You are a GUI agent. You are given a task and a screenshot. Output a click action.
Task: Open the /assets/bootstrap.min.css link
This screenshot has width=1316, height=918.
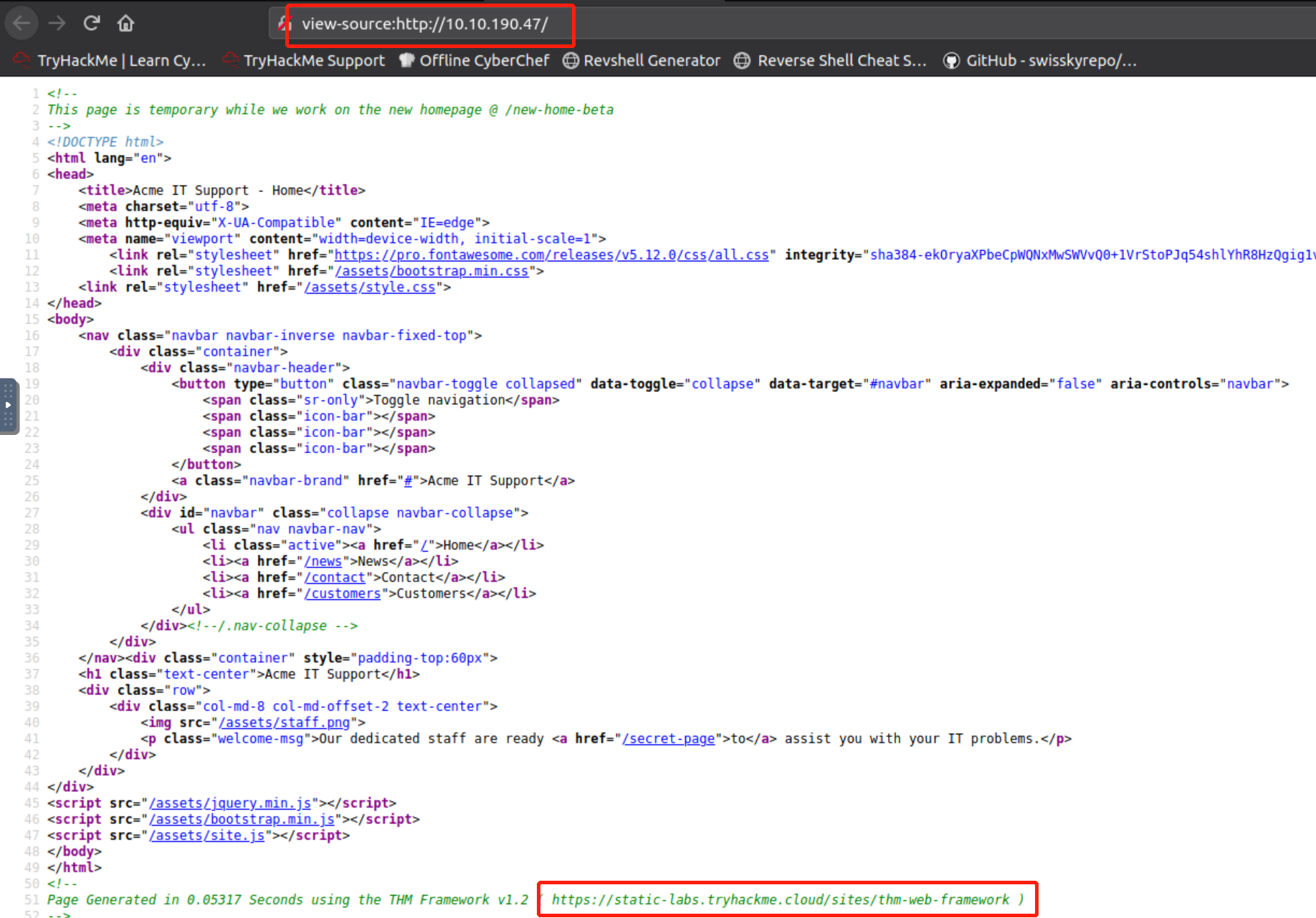431,271
